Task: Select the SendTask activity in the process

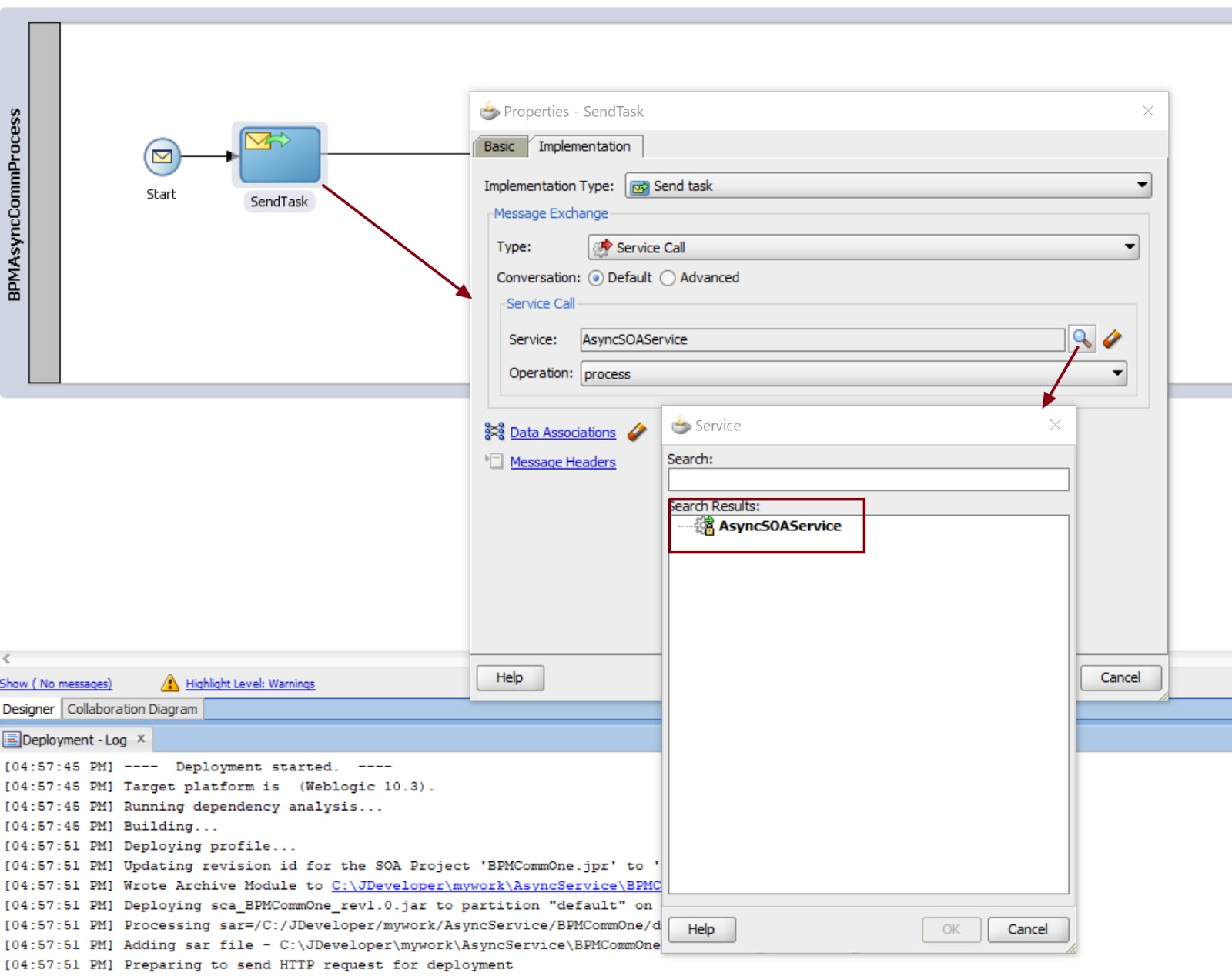Action: (x=279, y=155)
